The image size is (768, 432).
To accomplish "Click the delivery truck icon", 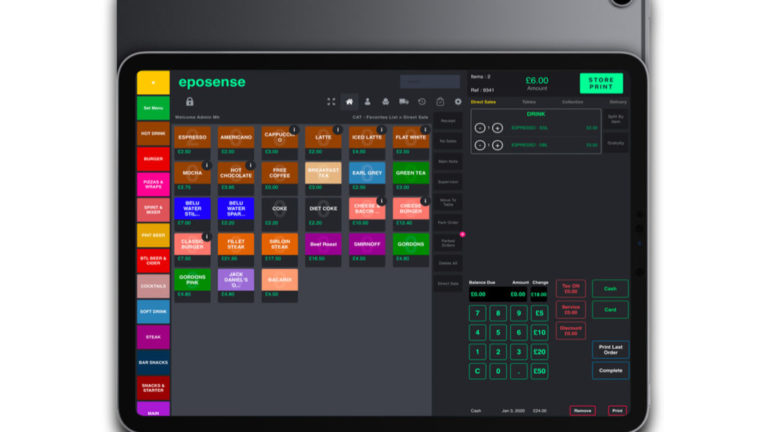I will coord(403,102).
